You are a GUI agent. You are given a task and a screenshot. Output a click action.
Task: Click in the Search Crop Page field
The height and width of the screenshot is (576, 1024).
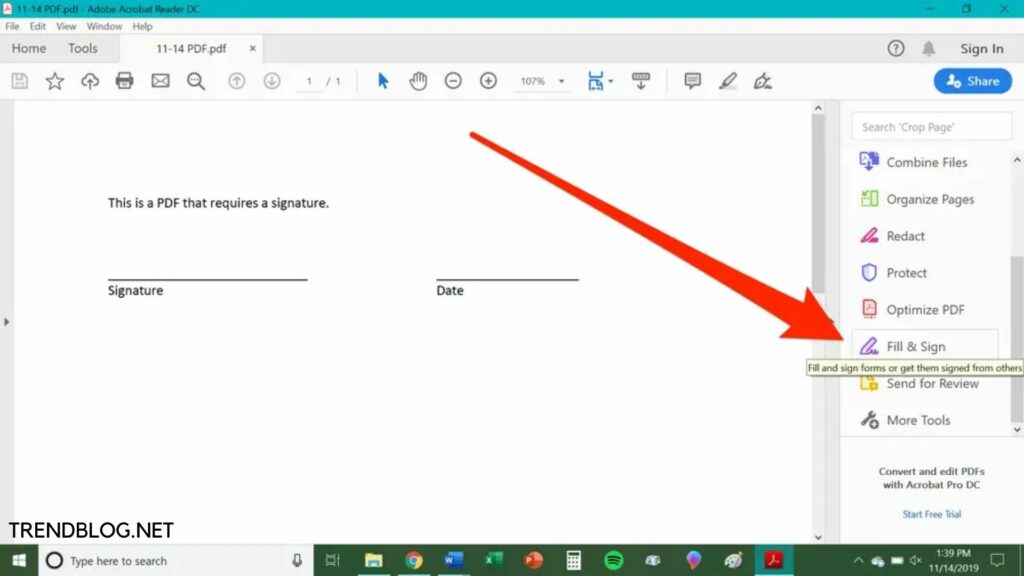click(x=930, y=126)
